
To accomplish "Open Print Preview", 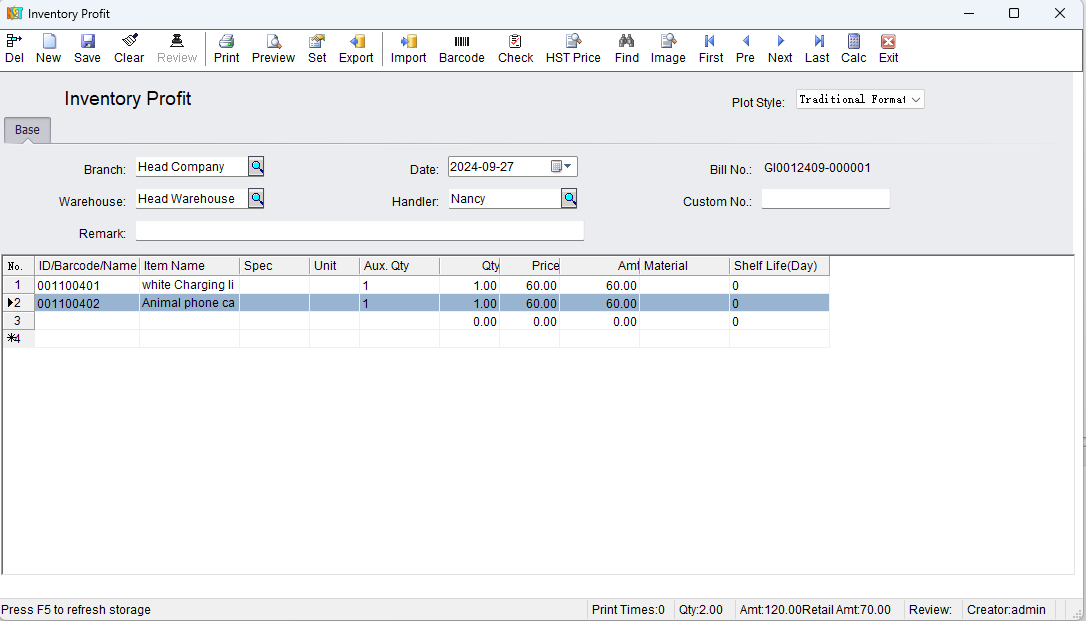I will (x=273, y=48).
